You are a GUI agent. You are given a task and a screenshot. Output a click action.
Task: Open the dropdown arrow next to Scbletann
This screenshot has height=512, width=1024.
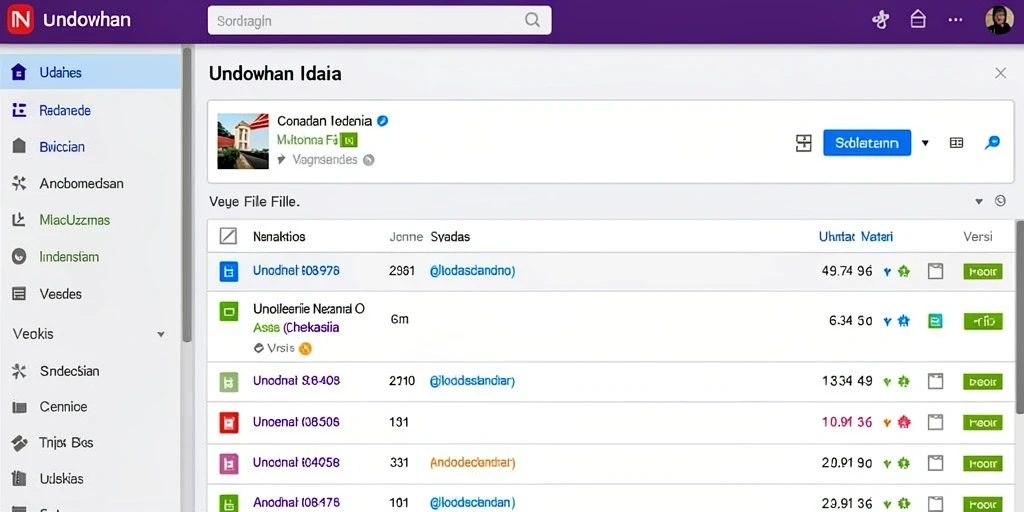pyautogui.click(x=925, y=143)
